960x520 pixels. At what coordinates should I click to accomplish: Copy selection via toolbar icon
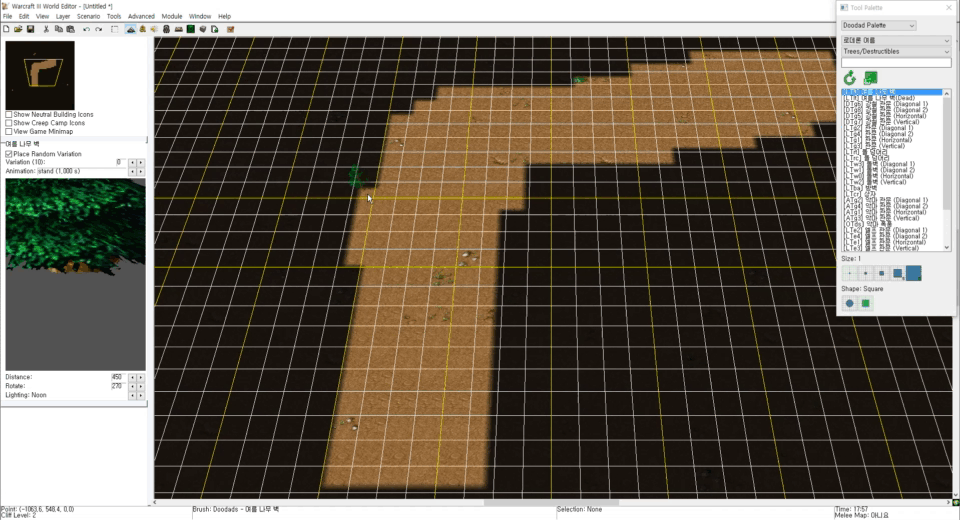59,29
